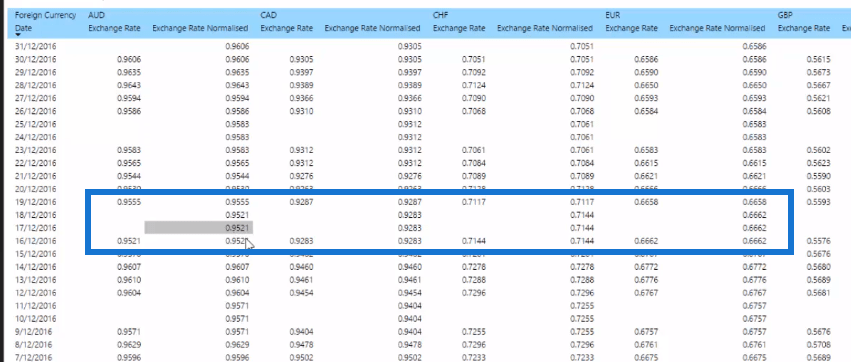Select the GBP currency column group header
The height and width of the screenshot is (362, 851).
tap(785, 15)
